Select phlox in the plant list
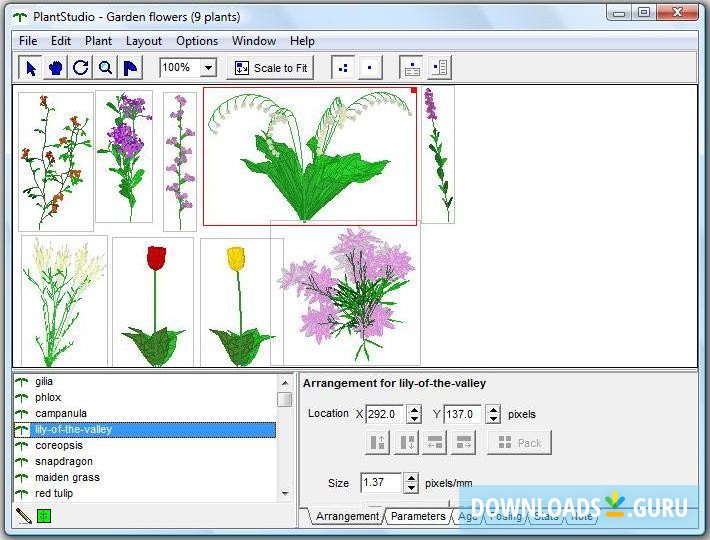710x540 pixels. [x=145, y=397]
